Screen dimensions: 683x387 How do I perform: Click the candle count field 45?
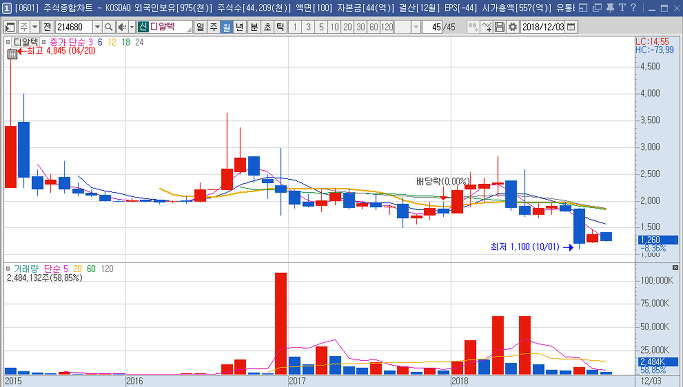[433, 27]
